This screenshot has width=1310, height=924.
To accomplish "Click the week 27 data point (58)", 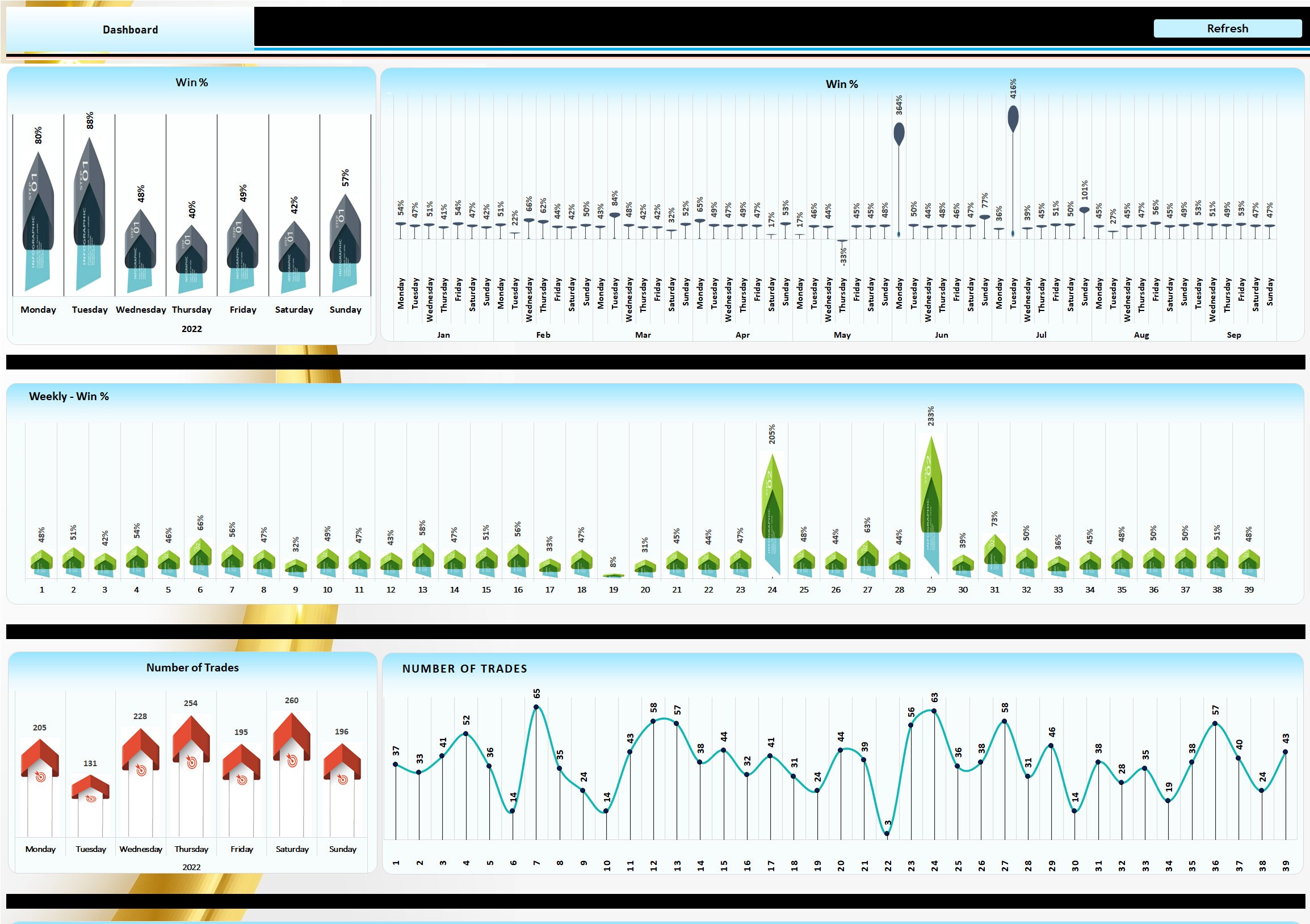I will pyautogui.click(x=1004, y=721).
